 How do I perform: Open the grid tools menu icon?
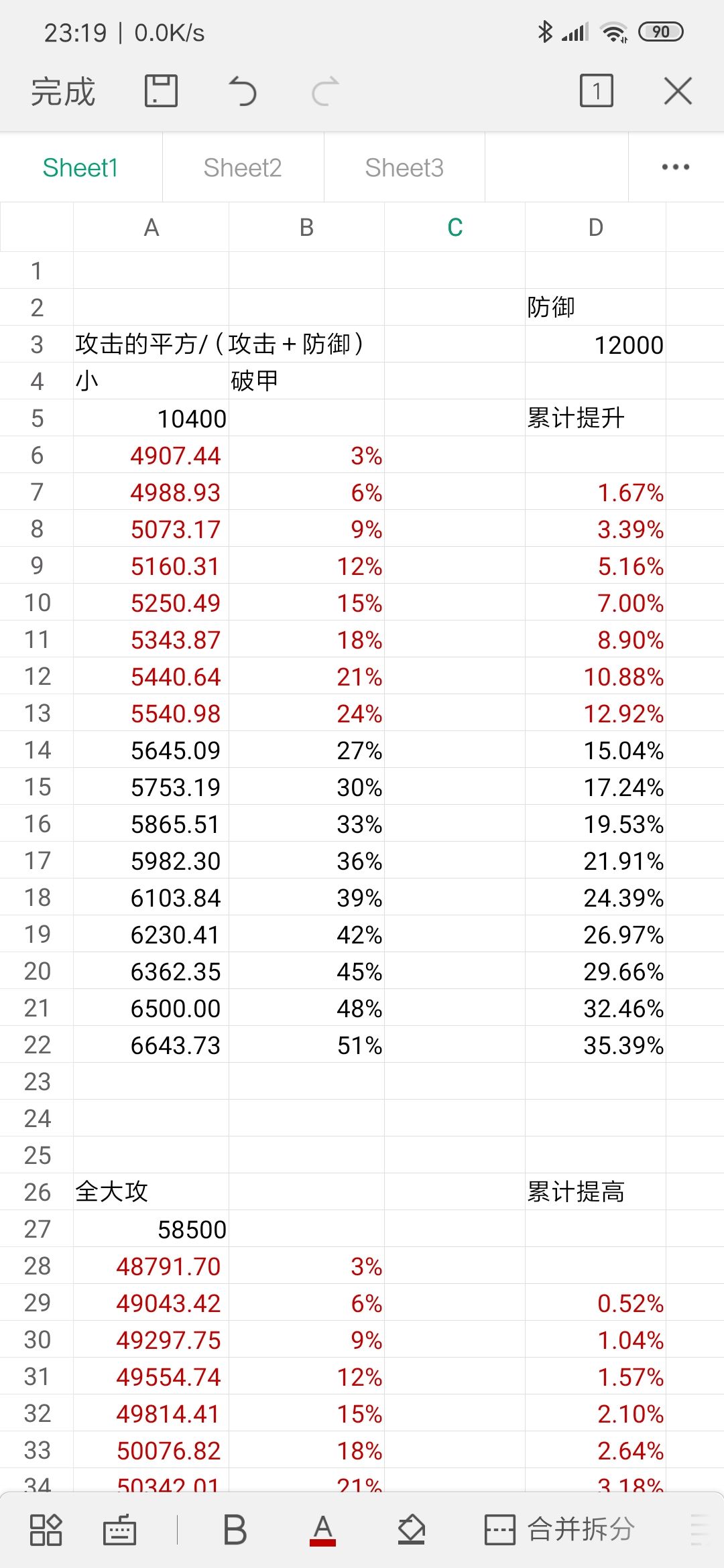(46, 1530)
